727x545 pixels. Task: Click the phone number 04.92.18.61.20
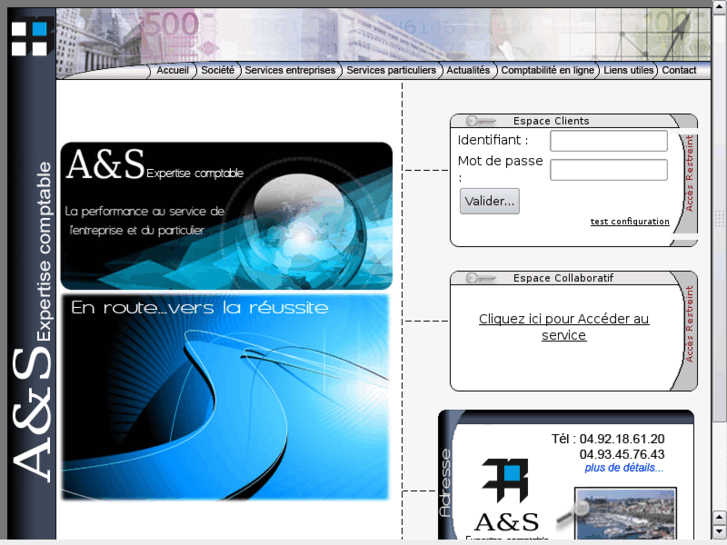[x=622, y=439]
